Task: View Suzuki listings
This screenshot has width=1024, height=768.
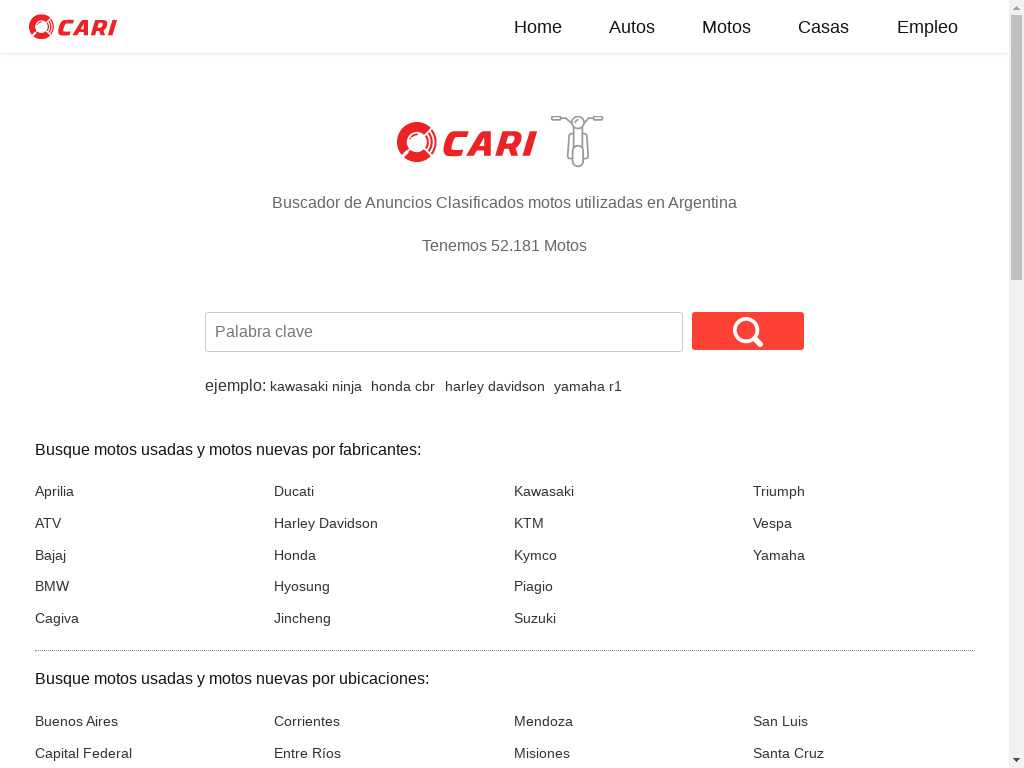Action: point(535,618)
